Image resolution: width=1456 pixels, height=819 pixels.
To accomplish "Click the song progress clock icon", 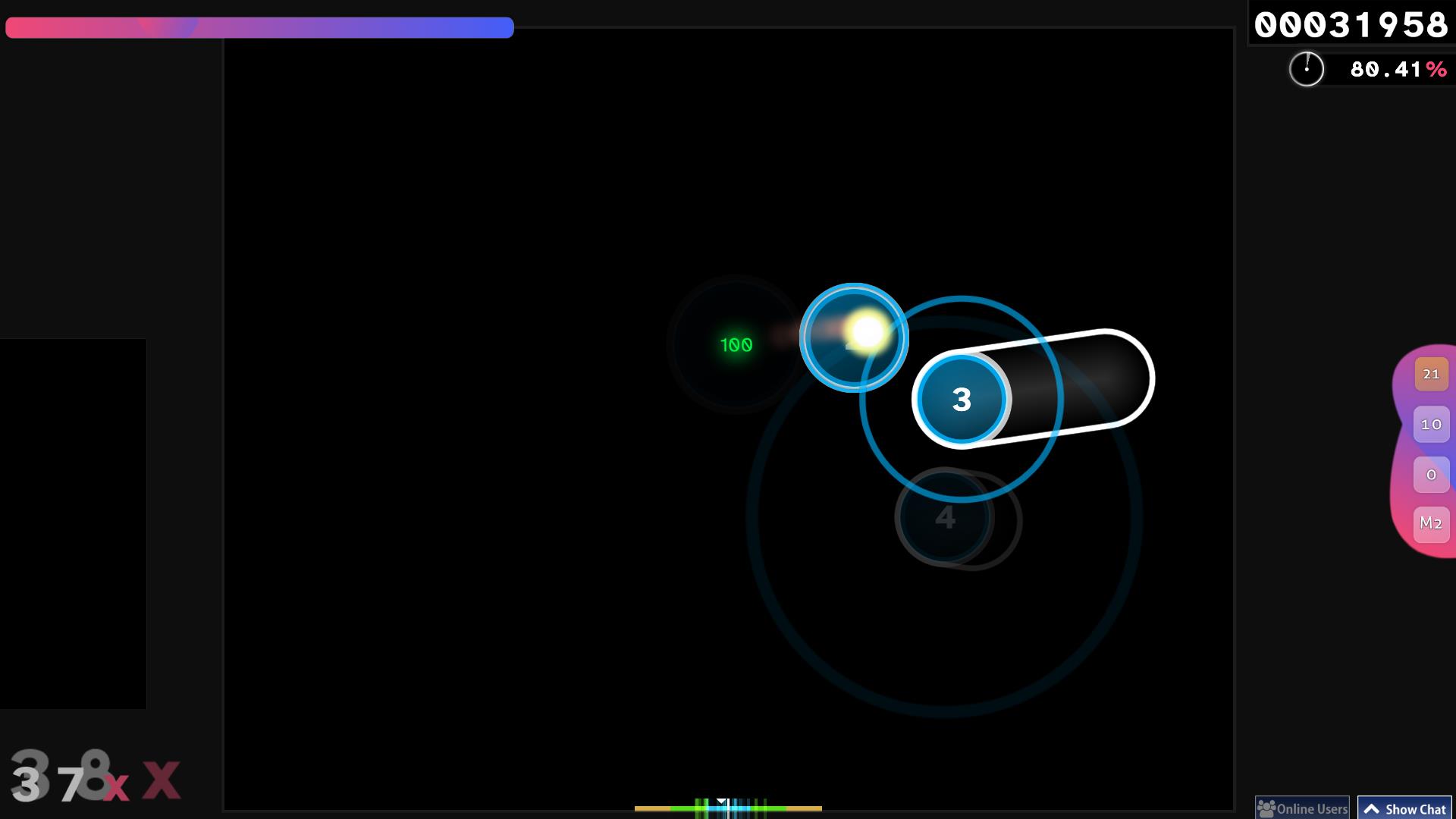I will pos(1306,69).
